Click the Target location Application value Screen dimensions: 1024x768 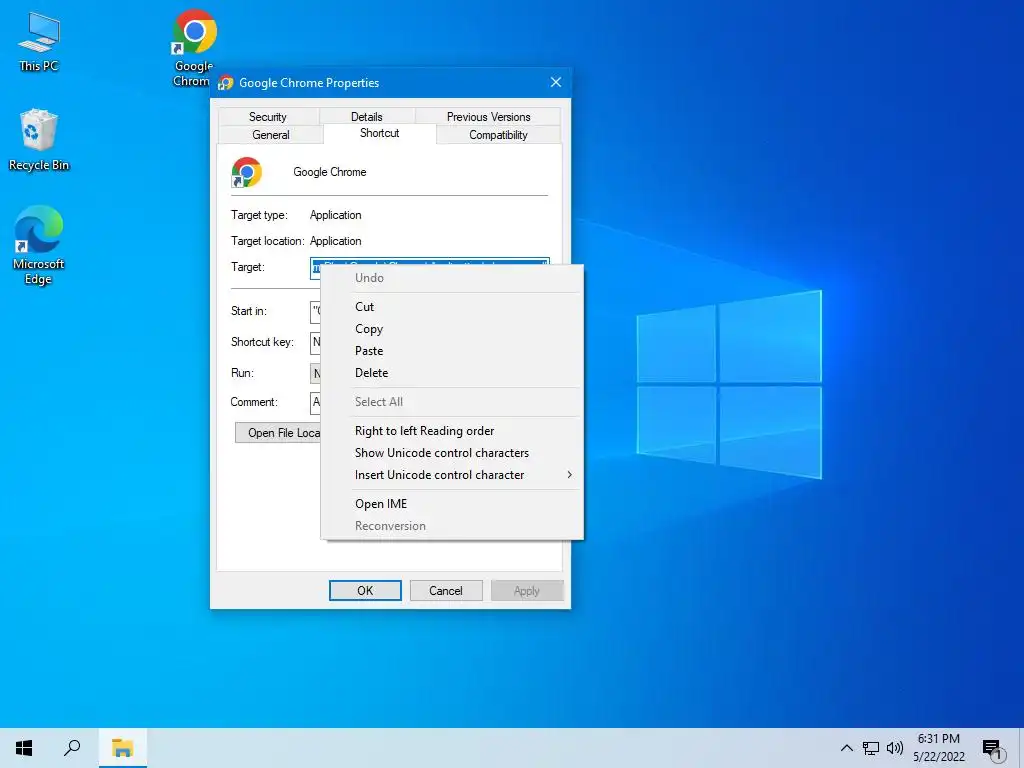[x=335, y=241]
